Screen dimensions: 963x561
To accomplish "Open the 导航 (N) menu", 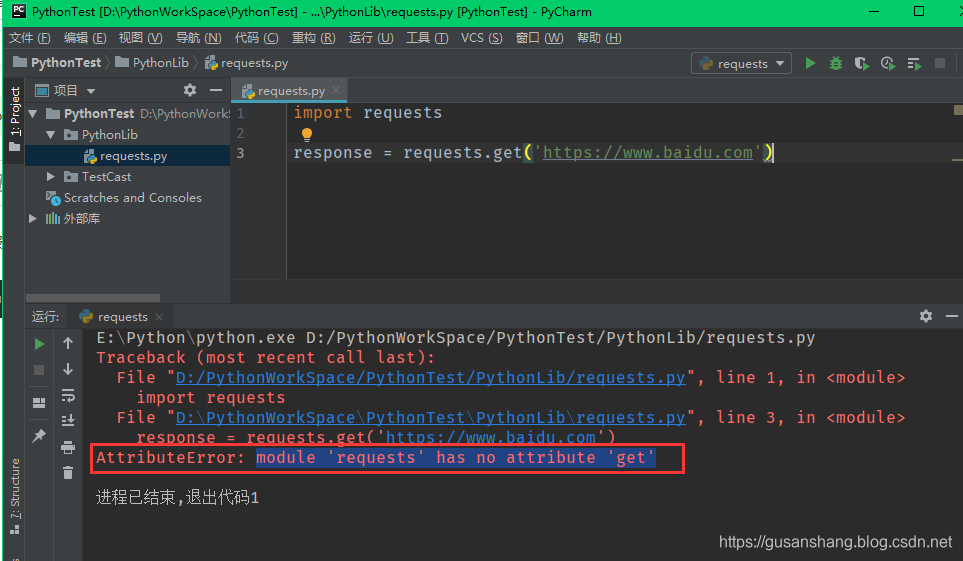I will 198,38.
